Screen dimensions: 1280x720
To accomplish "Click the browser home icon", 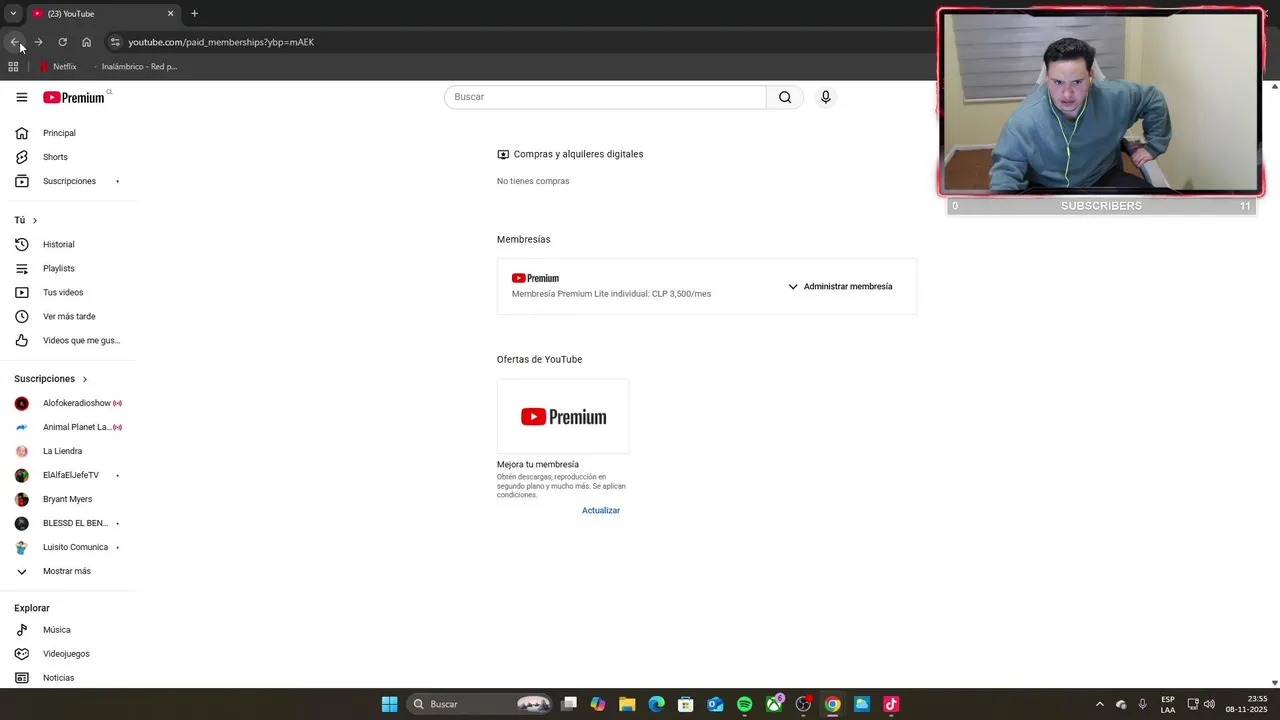I will tap(86, 42).
